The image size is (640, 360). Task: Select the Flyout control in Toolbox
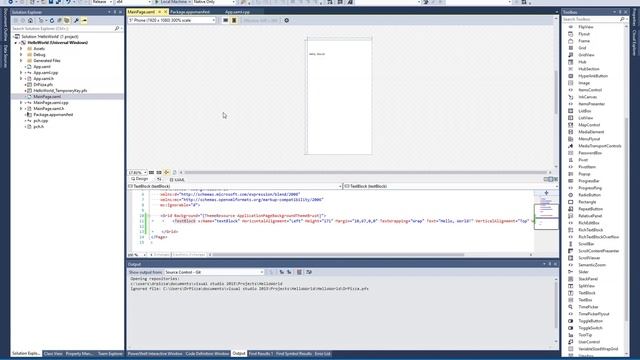(584, 34)
